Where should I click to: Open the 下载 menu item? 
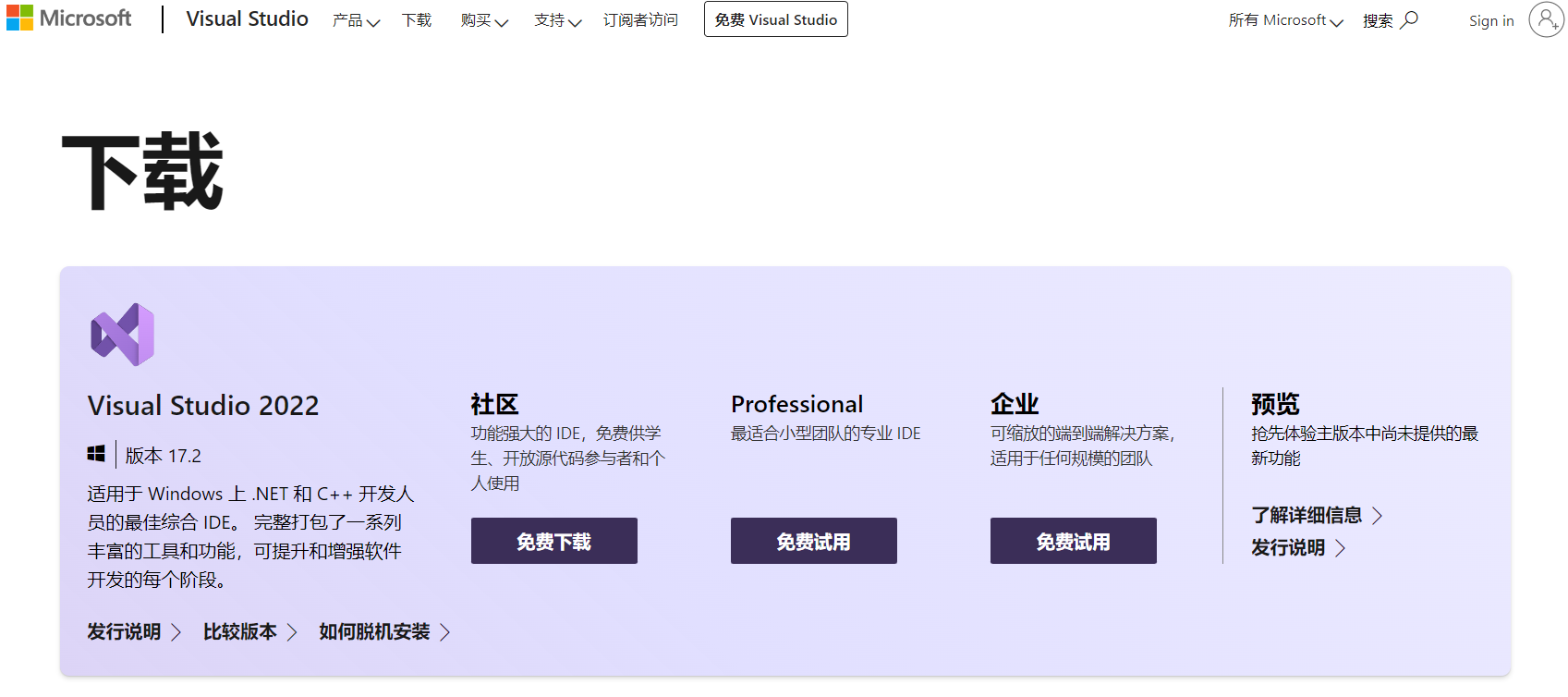[417, 20]
